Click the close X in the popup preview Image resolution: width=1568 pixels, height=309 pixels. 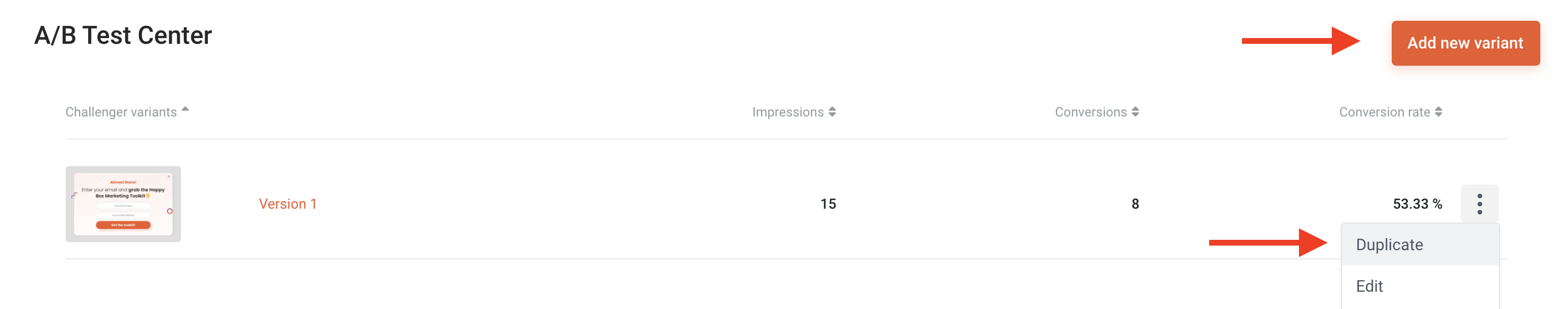click(x=169, y=177)
